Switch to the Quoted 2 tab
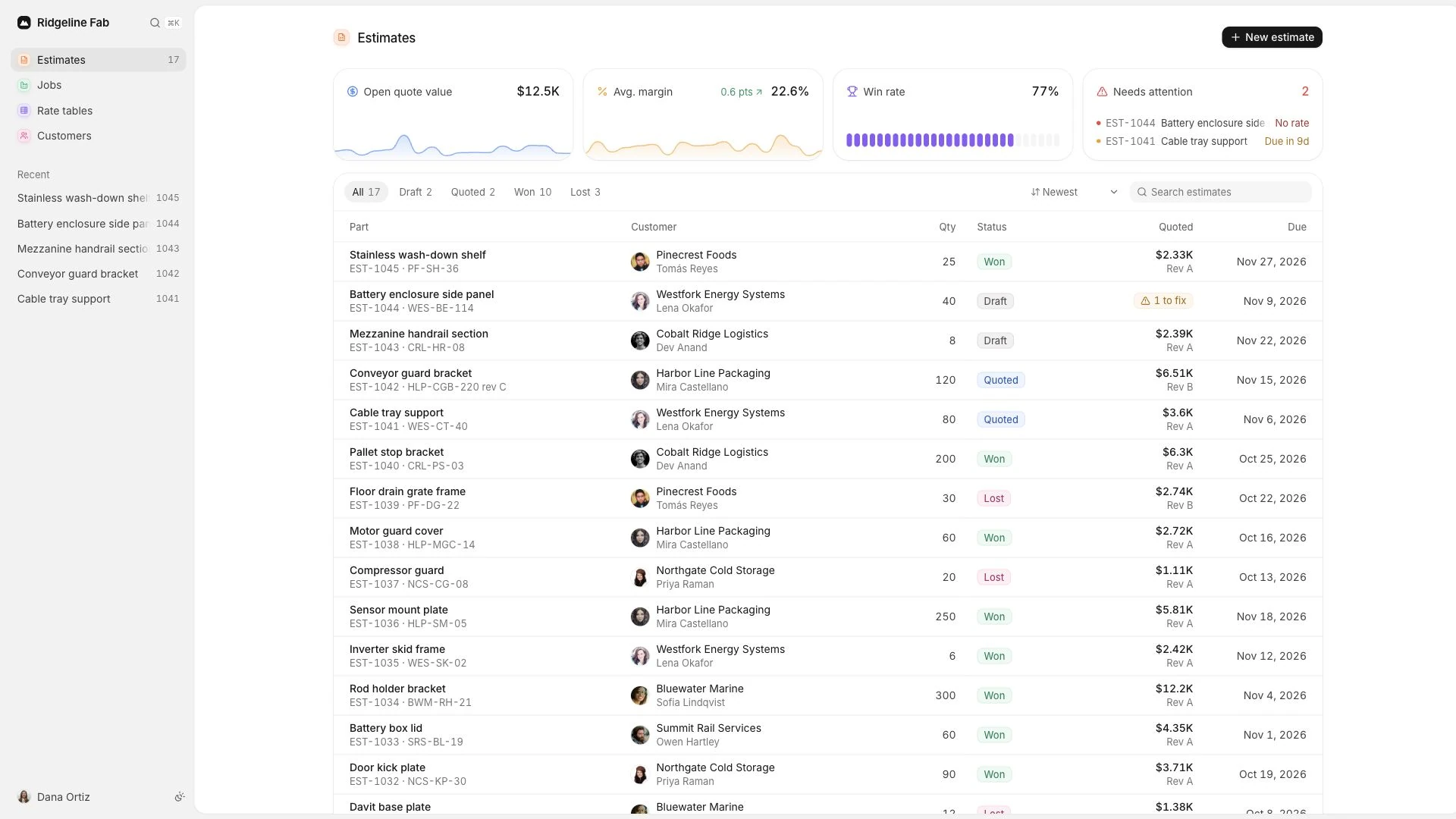1456x819 pixels. [x=473, y=192]
